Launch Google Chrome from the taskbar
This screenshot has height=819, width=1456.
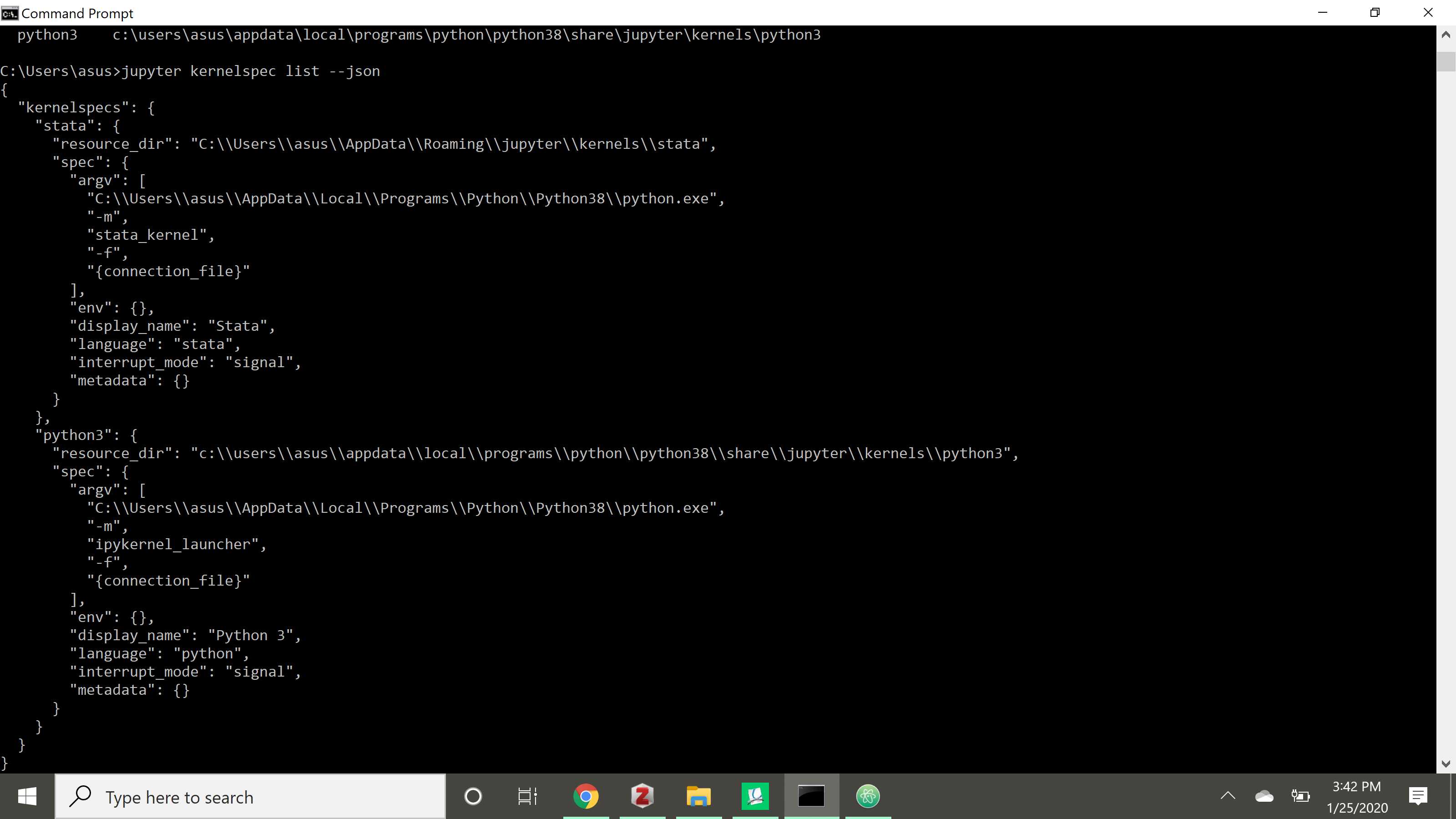click(x=586, y=797)
